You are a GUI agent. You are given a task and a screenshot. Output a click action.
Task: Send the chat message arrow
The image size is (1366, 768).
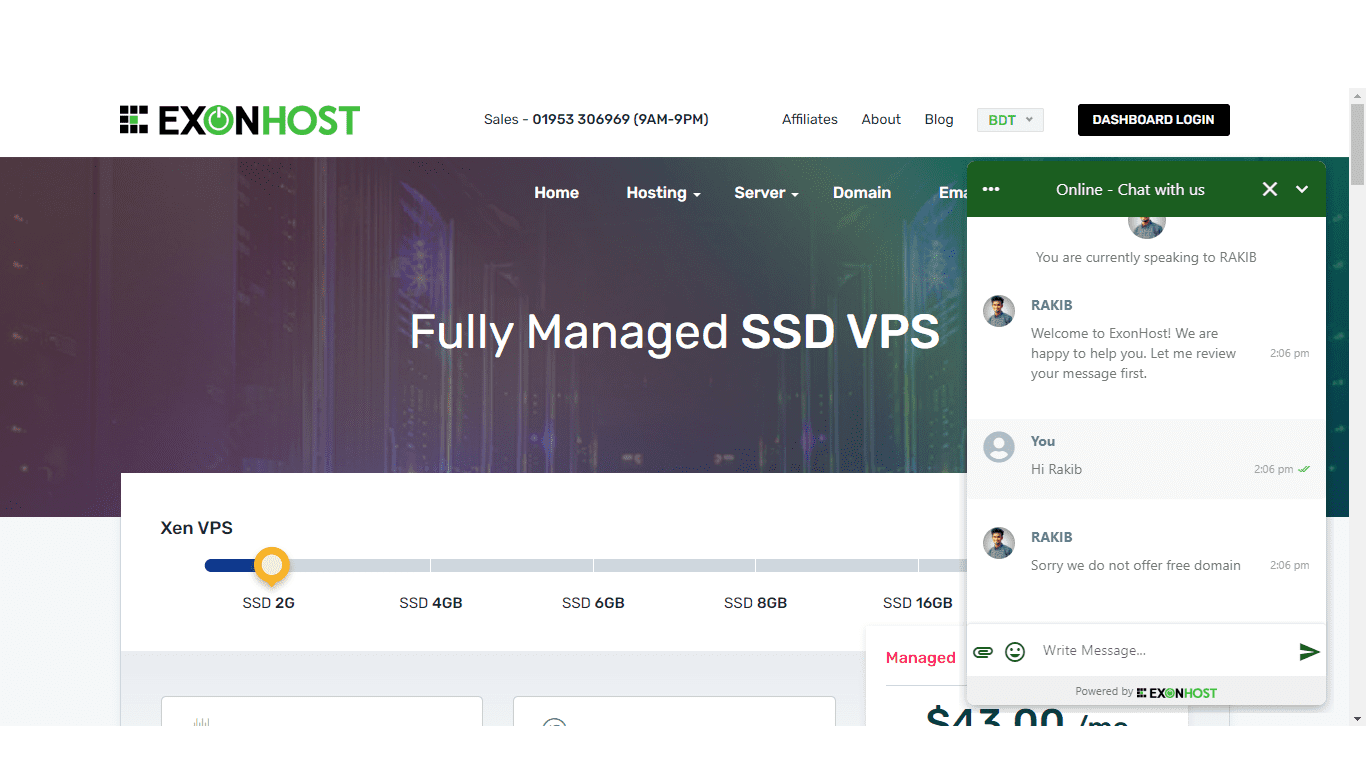(1309, 652)
